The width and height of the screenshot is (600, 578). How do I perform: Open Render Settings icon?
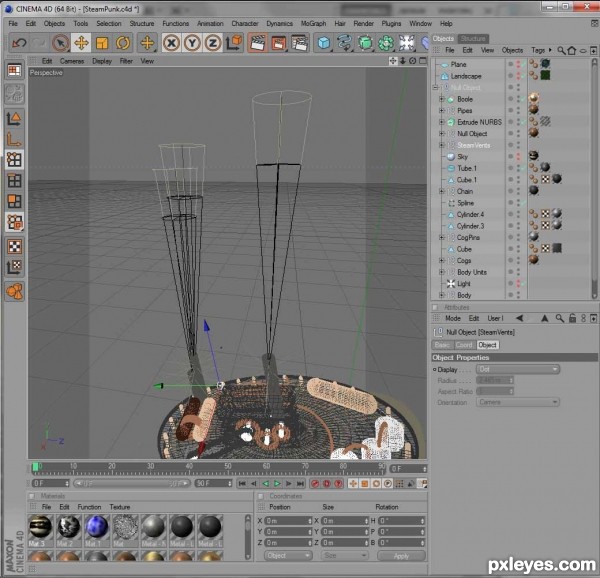click(299, 43)
